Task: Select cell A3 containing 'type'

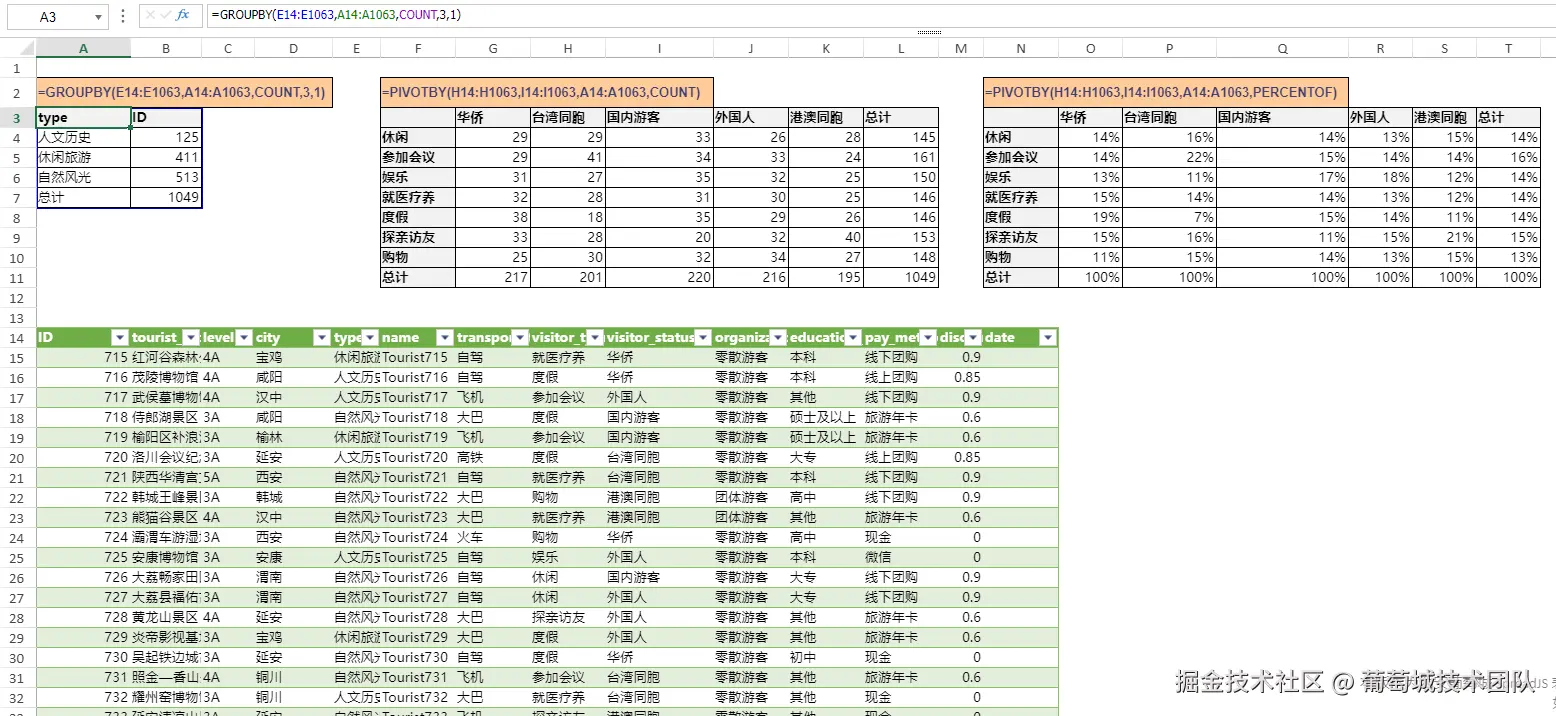Action: (83, 118)
